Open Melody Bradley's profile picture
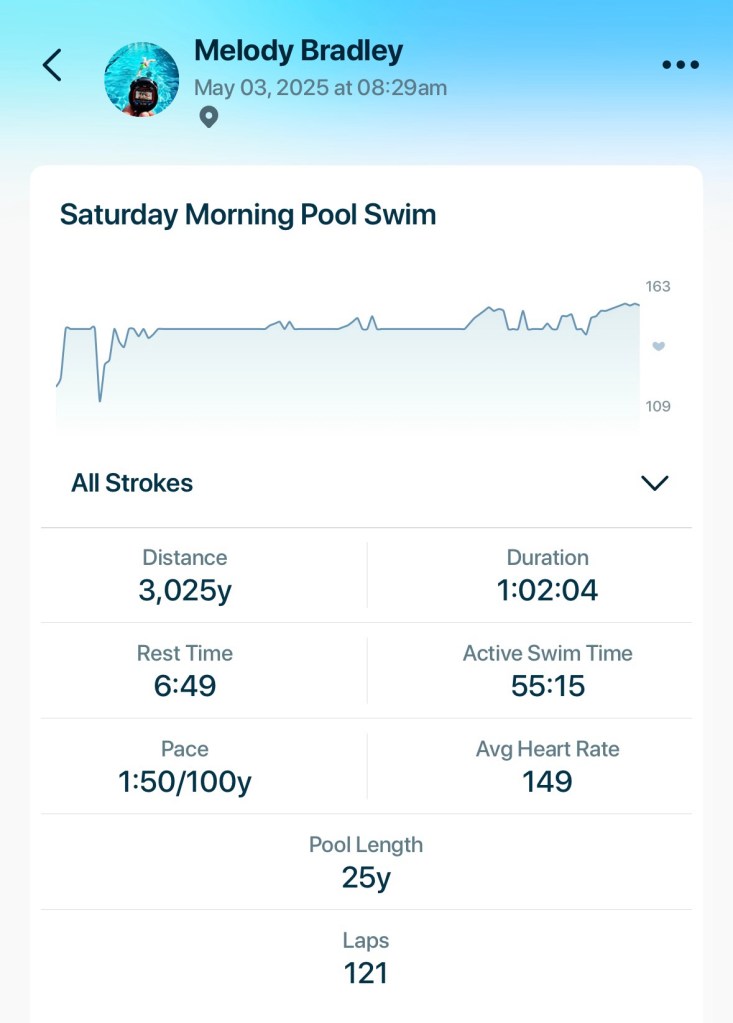The width and height of the screenshot is (733, 1023). coord(142,79)
